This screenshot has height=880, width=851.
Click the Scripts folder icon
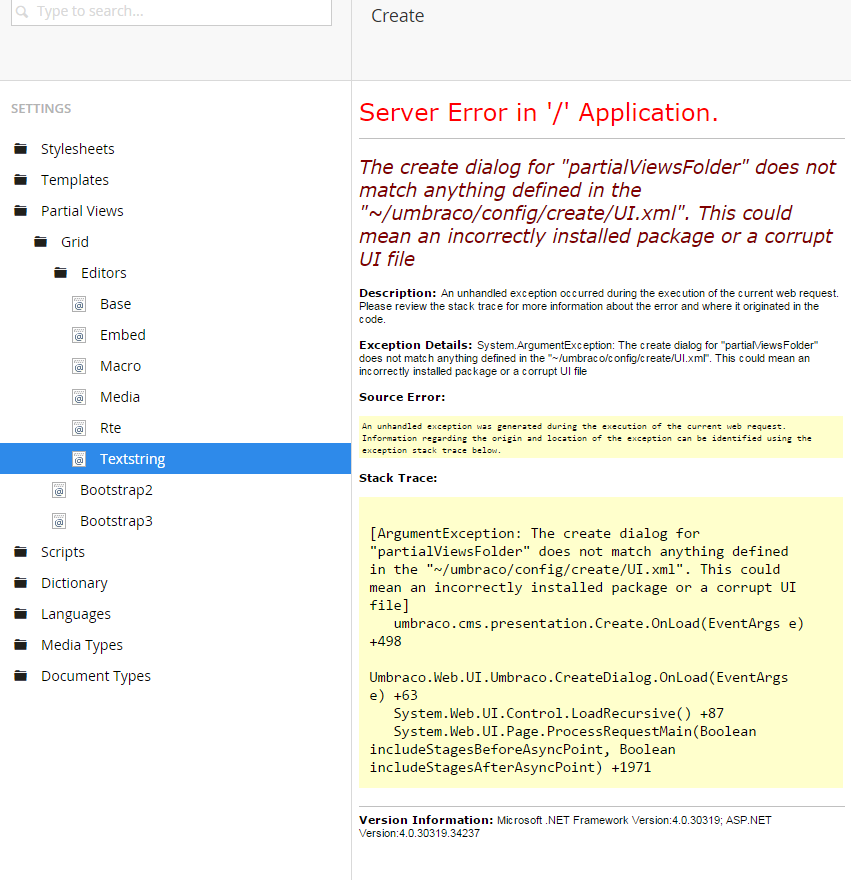(x=20, y=552)
